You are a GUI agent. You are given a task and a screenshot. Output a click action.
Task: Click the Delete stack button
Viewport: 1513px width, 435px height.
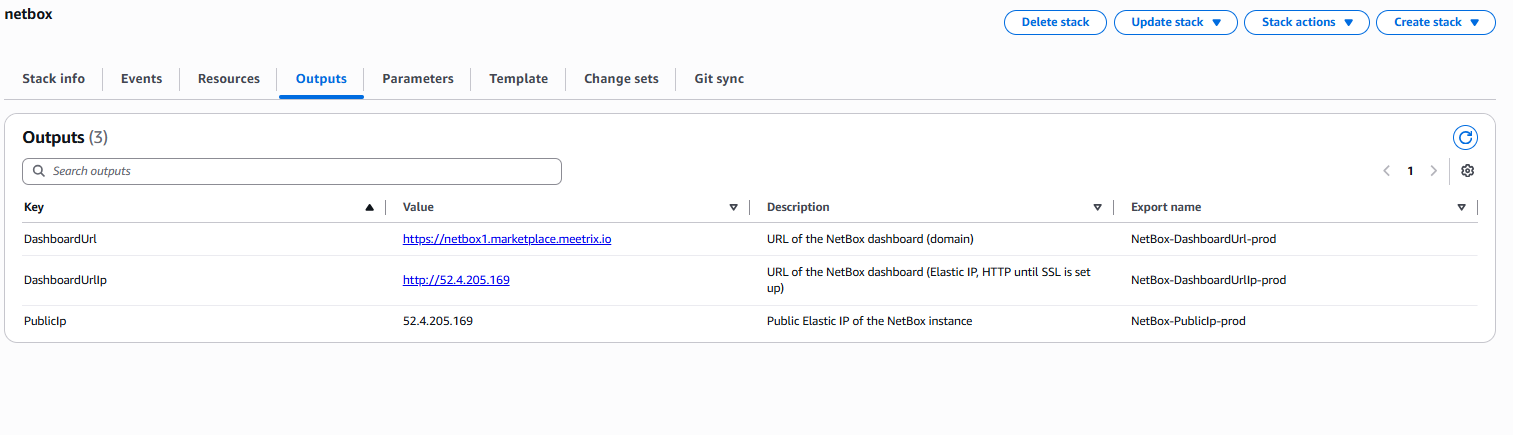1055,22
